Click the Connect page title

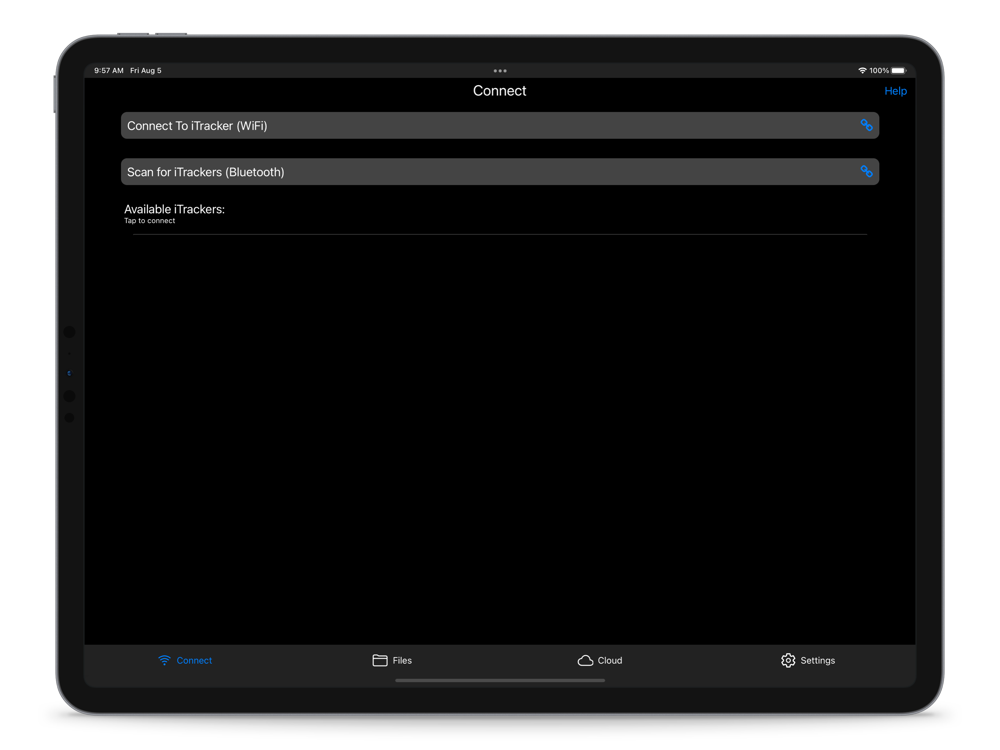click(499, 91)
